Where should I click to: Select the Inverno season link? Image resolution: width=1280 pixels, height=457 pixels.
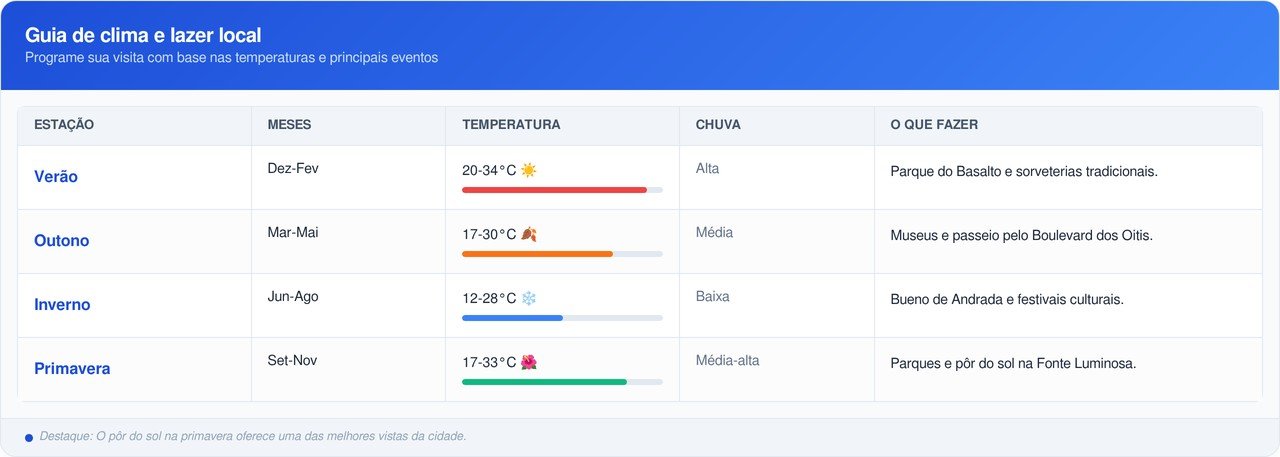click(x=62, y=305)
